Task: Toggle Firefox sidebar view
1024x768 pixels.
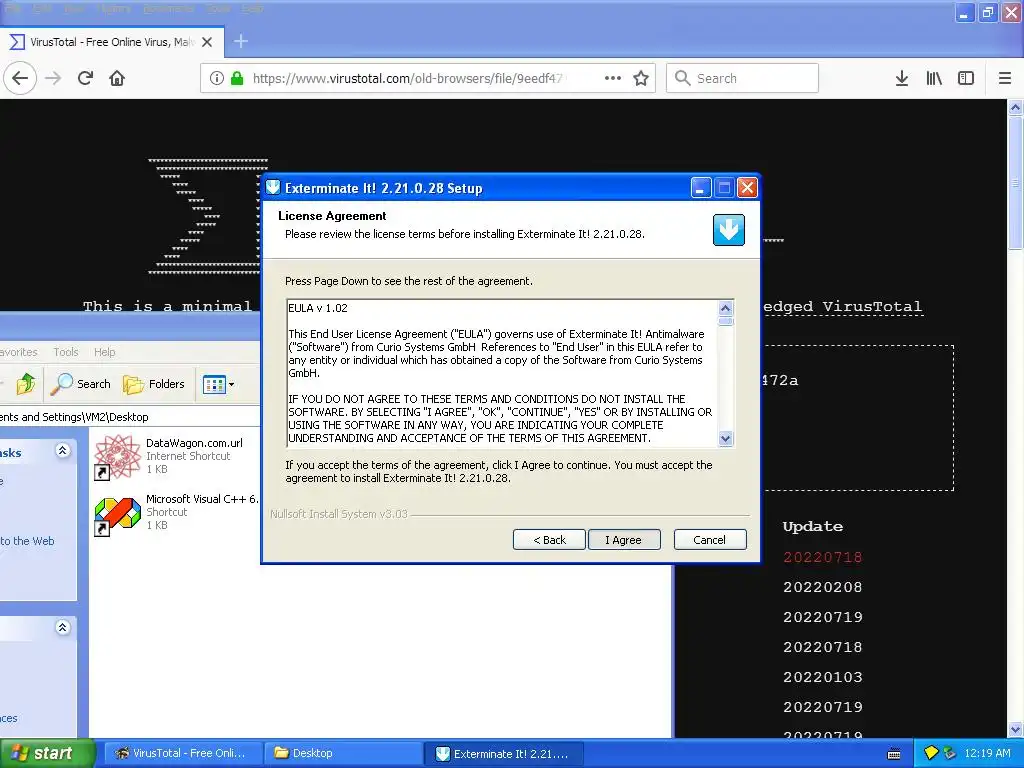Action: [966, 78]
